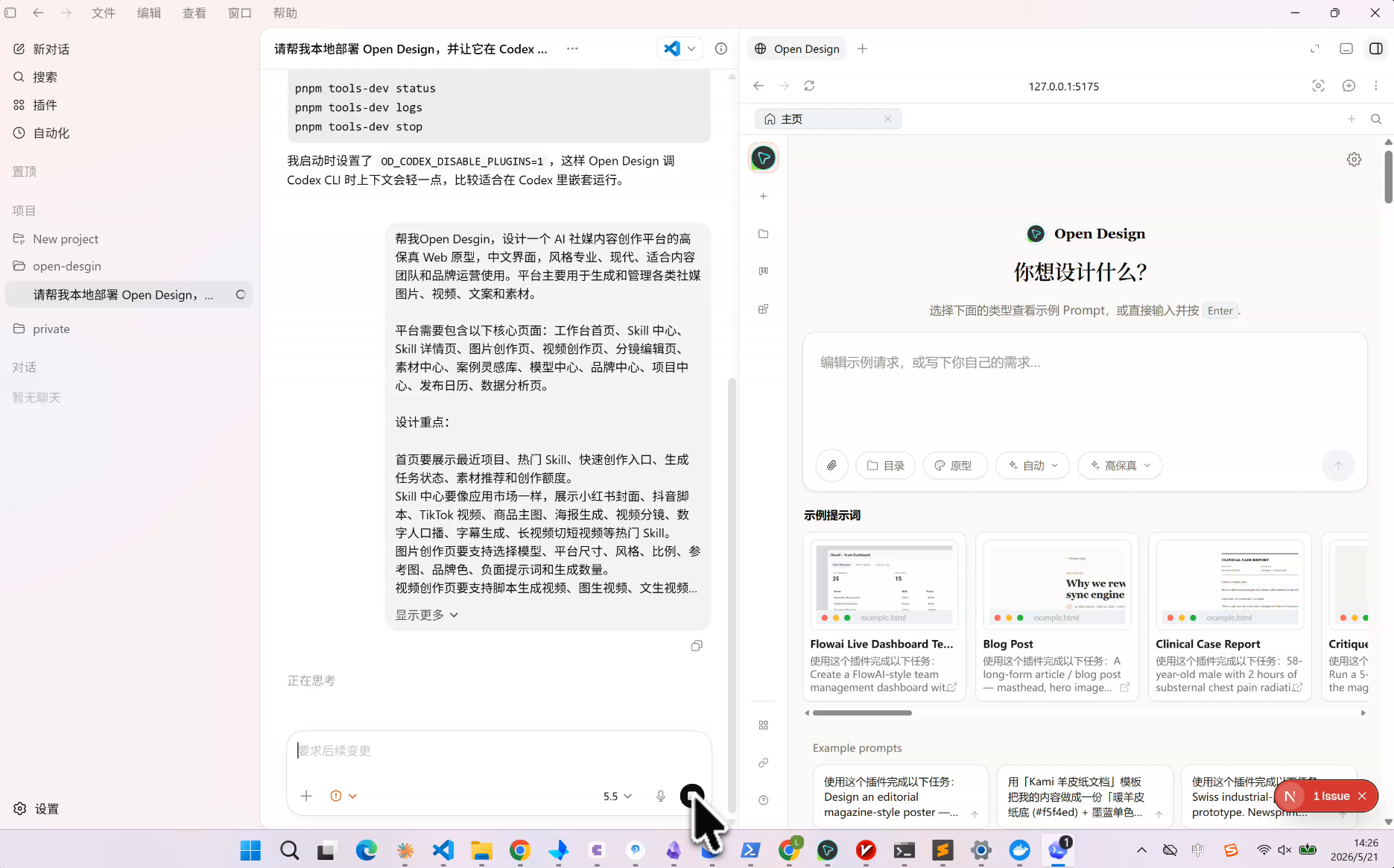1394x868 pixels.
Task: Open the 查看 menu
Action: pos(194,13)
